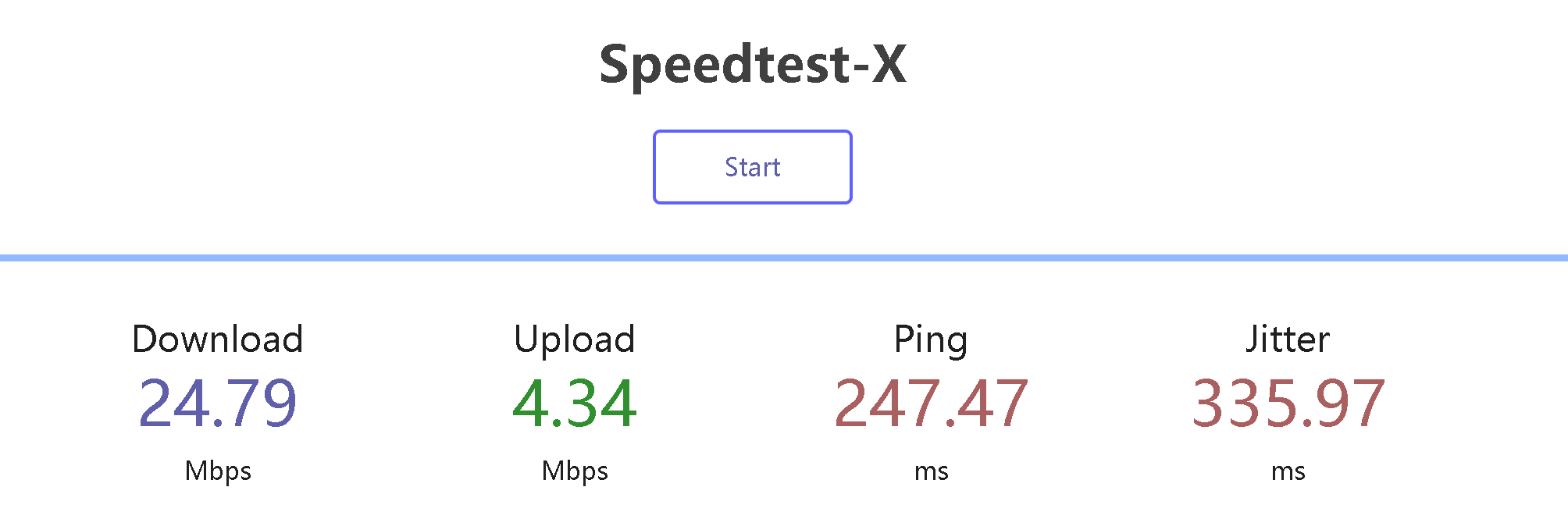The height and width of the screenshot is (519, 1568).
Task: Click the Speedtest-X page title
Action: (752, 64)
